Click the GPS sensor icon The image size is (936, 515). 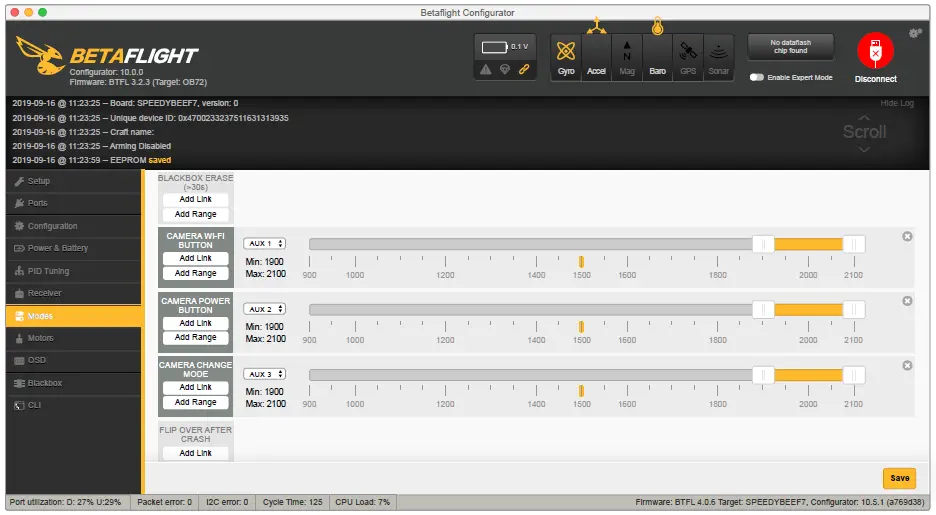pos(688,57)
